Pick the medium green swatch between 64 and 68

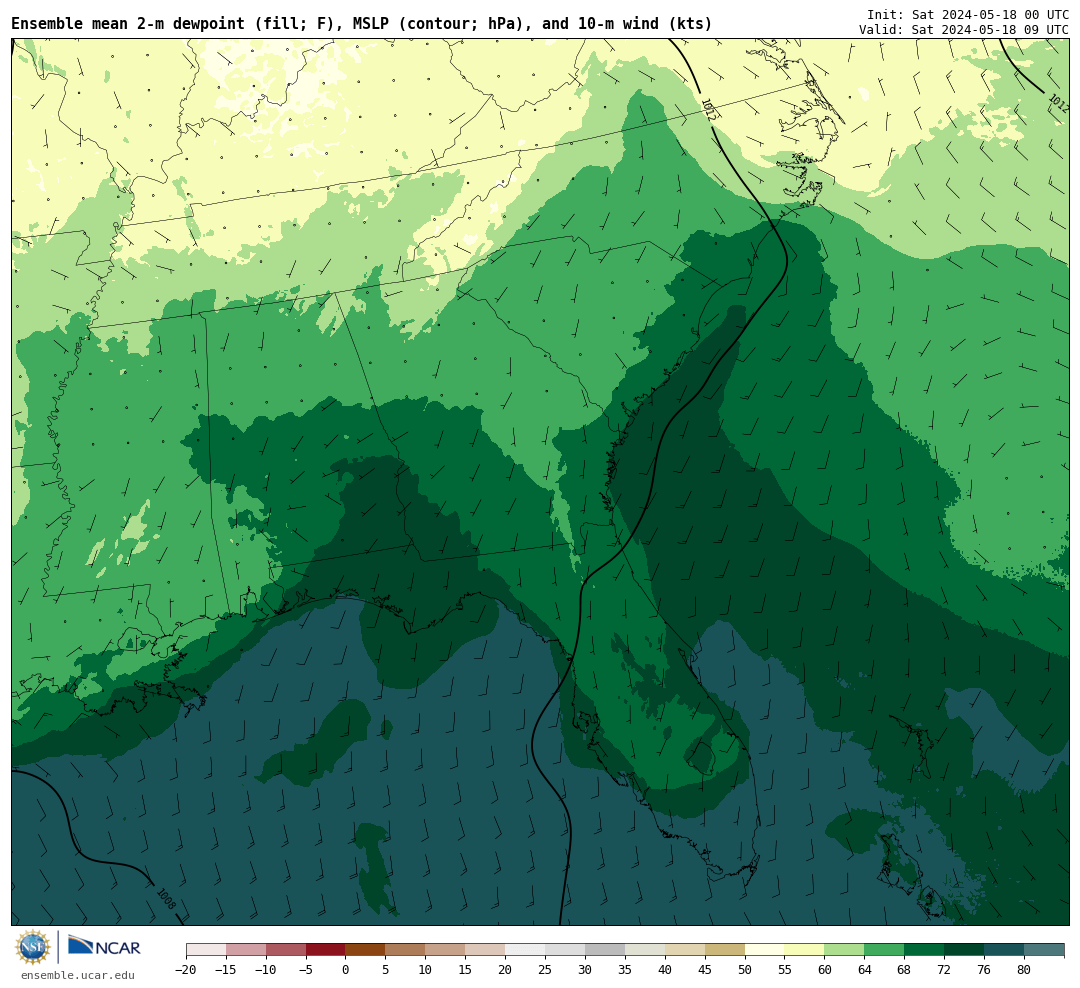point(884,950)
